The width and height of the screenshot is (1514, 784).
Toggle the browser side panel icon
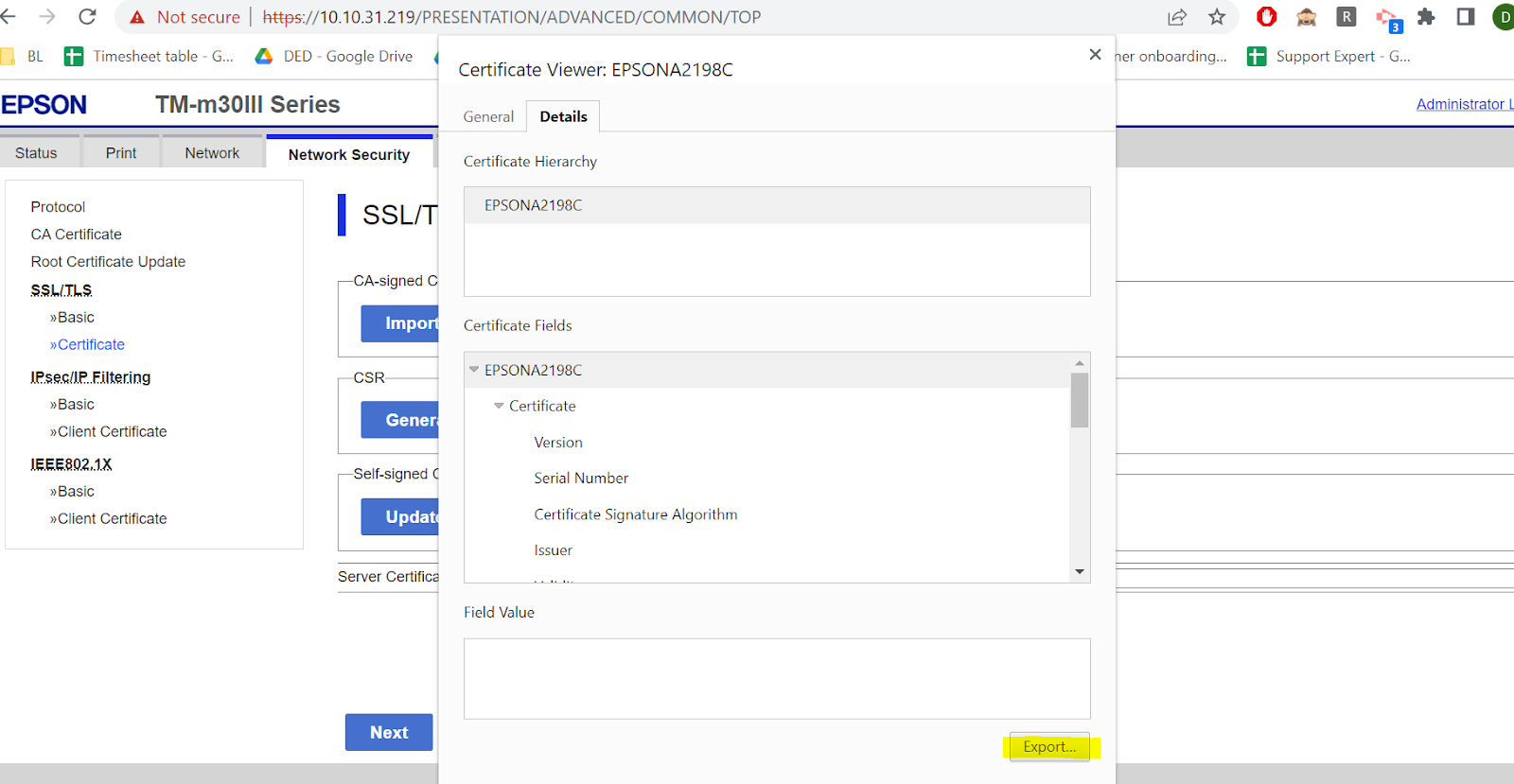click(x=1466, y=17)
